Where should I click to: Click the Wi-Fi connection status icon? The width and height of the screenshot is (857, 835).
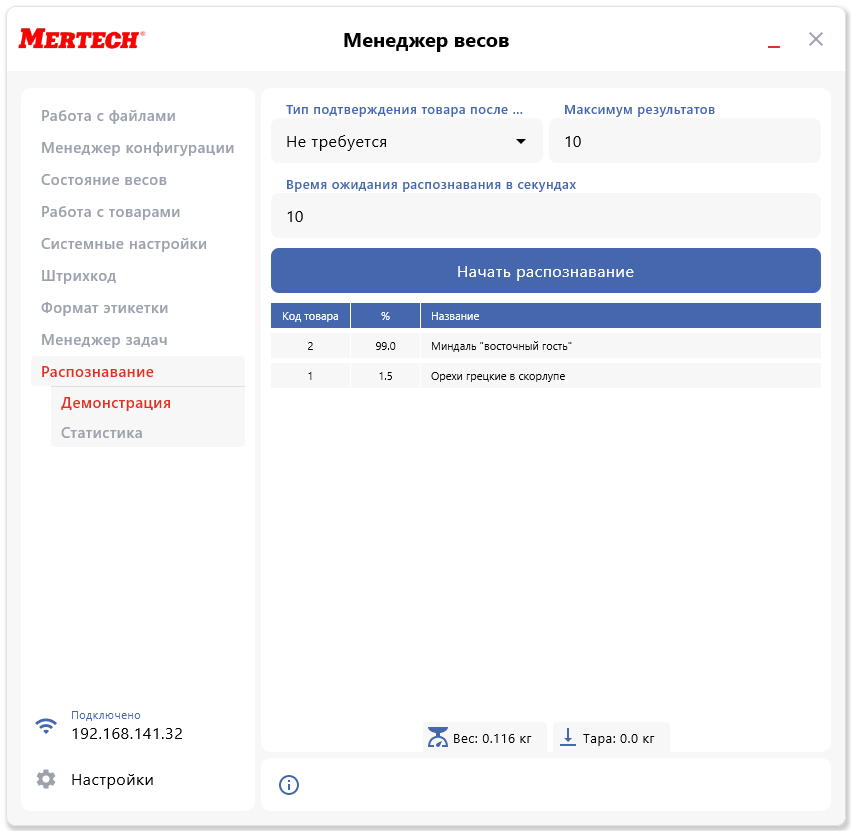pos(46,726)
